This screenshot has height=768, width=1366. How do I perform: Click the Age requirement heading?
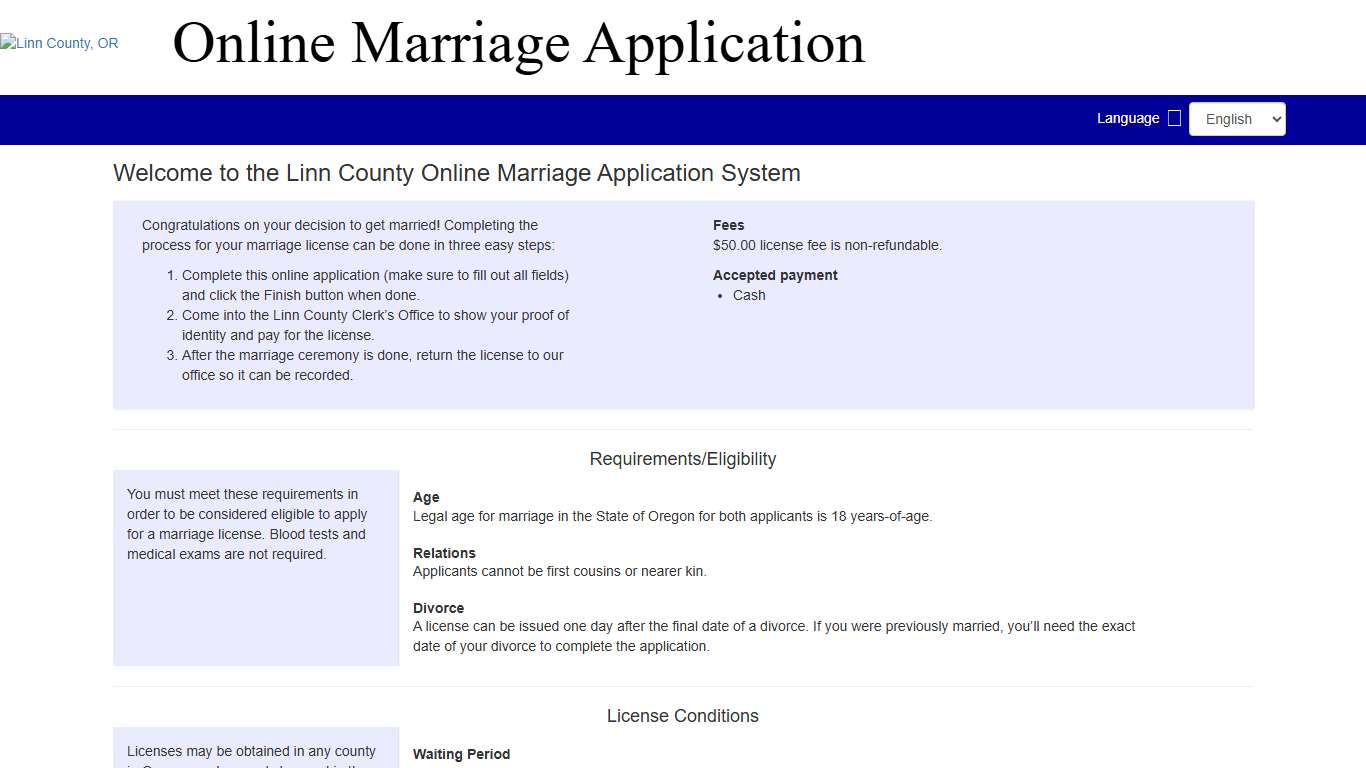425,497
